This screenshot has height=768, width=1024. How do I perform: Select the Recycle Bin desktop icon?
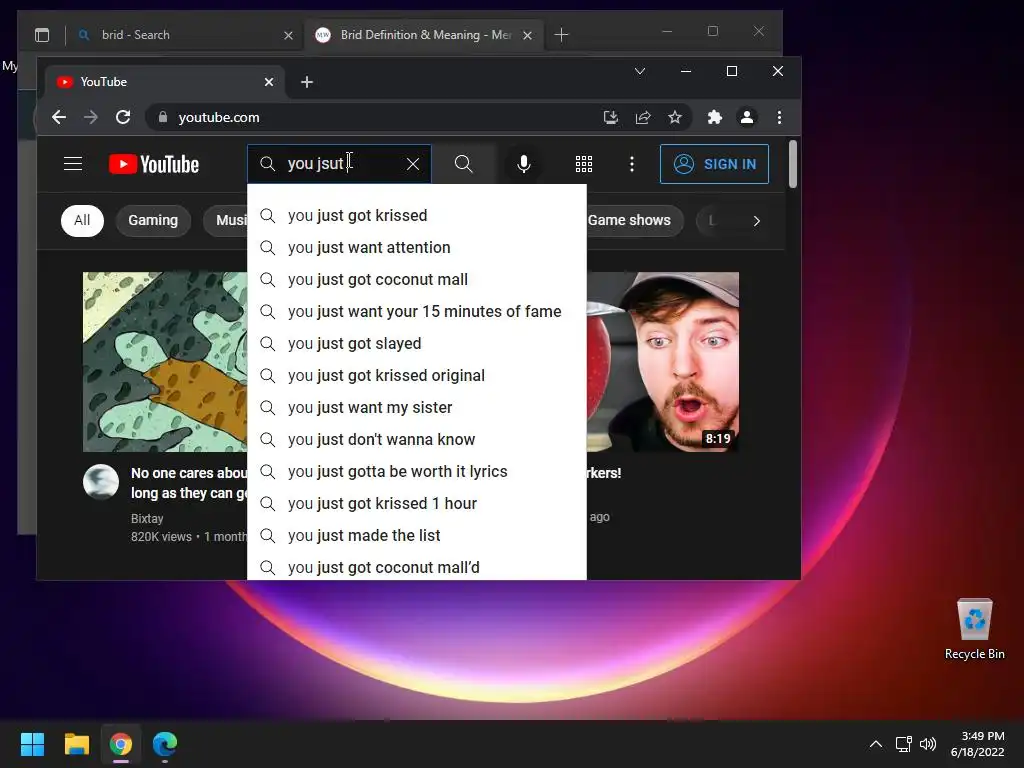pyautogui.click(x=974, y=629)
